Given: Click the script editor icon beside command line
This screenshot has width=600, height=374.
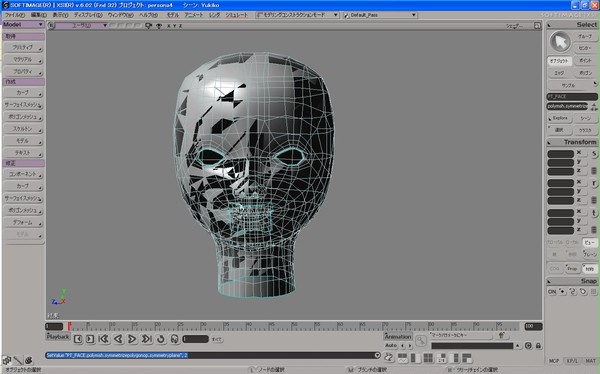Looking at the screenshot, I should 389,358.
